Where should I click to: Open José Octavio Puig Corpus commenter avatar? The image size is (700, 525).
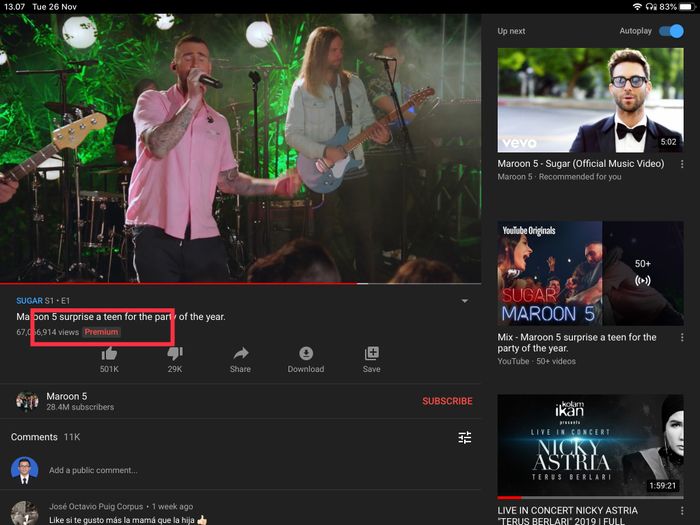coord(25,513)
